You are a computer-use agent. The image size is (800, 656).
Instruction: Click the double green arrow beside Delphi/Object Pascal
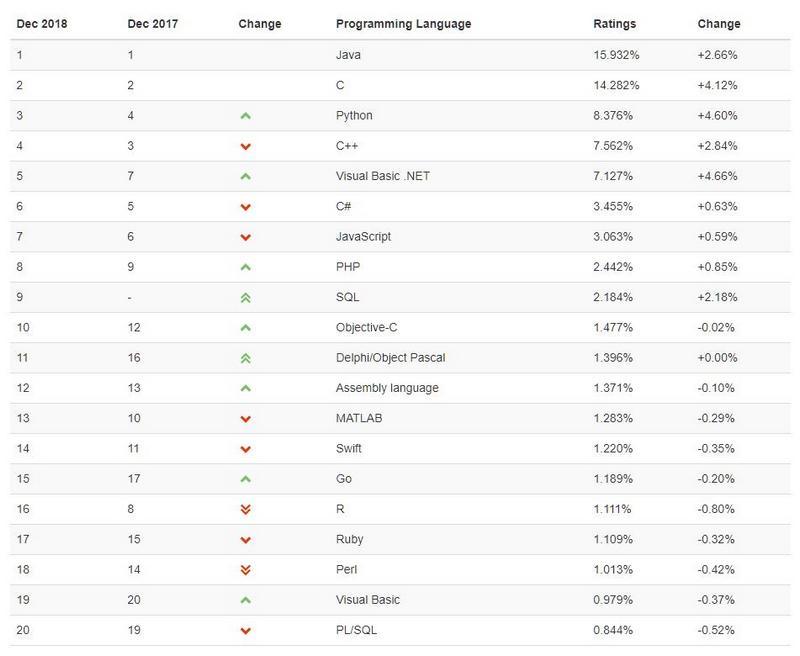click(245, 359)
